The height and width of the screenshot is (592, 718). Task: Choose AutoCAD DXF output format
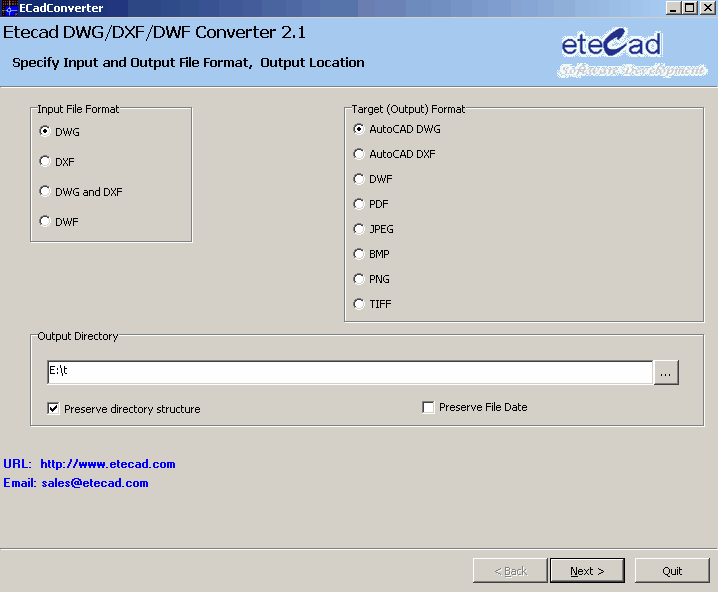coord(359,154)
